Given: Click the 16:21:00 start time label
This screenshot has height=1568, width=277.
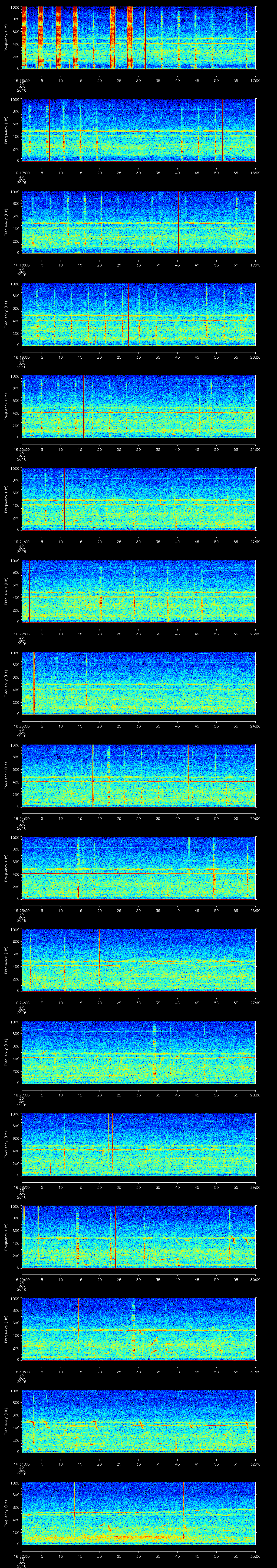Looking at the screenshot, I should coord(22,542).
